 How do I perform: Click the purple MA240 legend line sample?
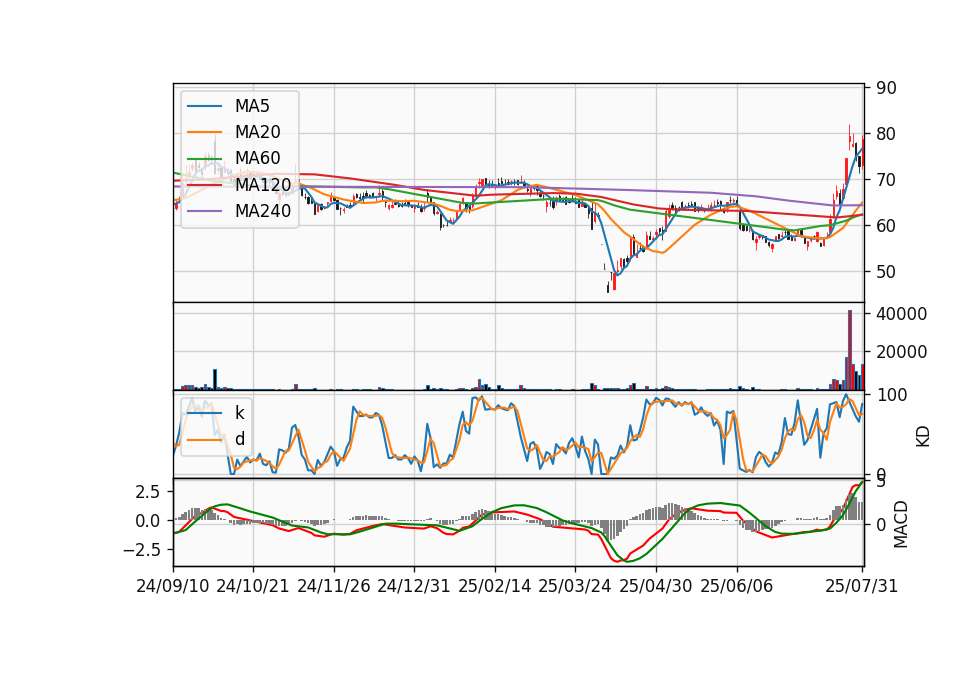point(204,211)
